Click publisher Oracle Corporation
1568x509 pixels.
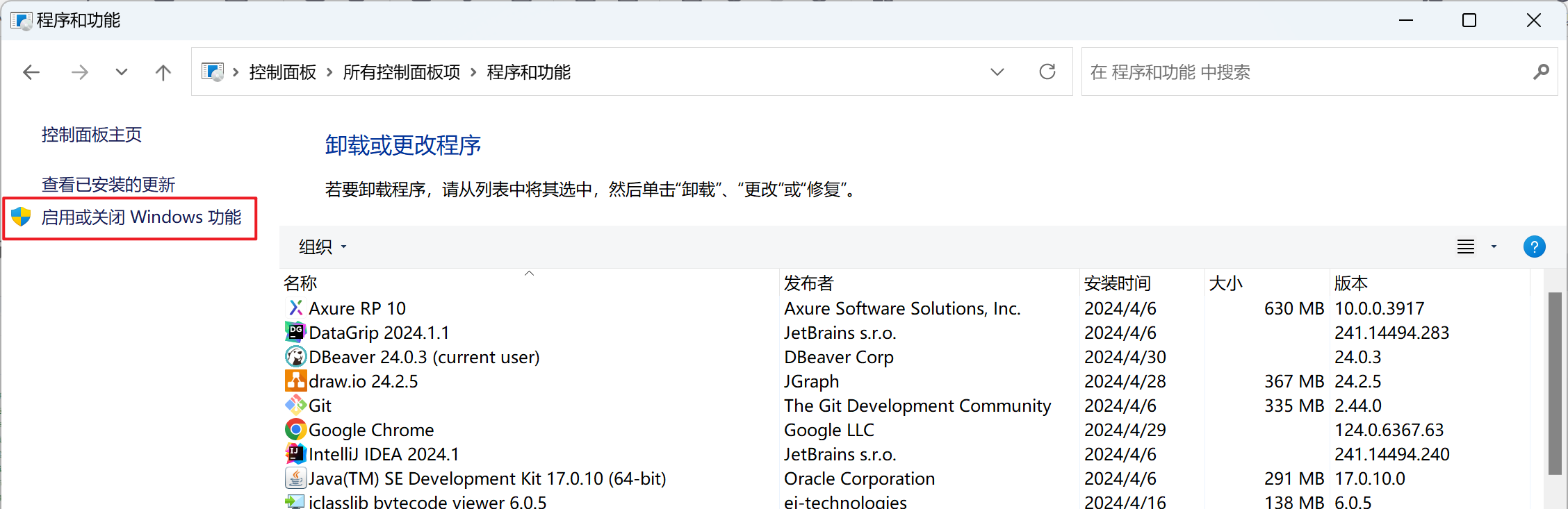tap(860, 478)
